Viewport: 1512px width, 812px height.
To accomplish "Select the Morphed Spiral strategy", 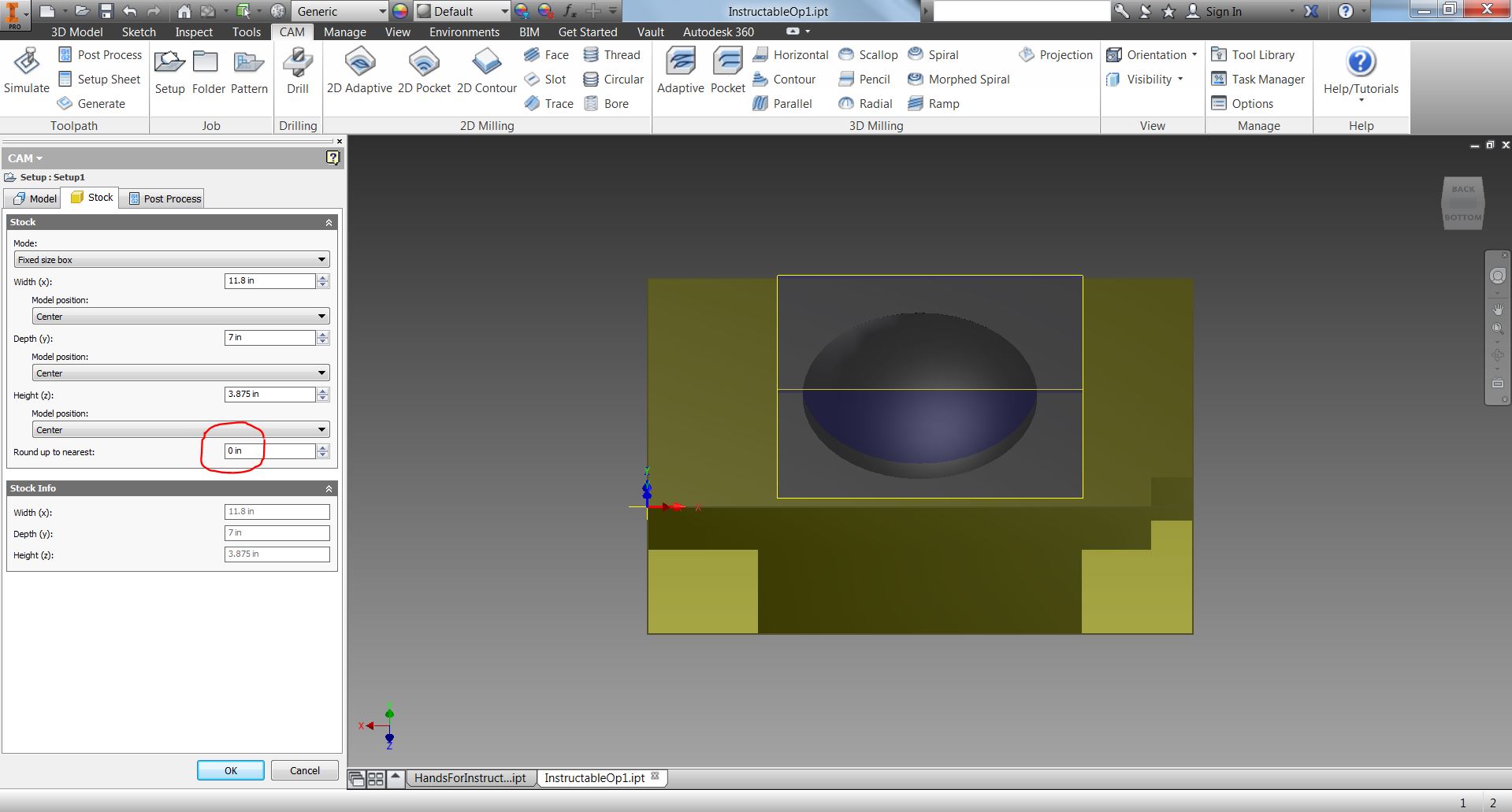I will (958, 80).
